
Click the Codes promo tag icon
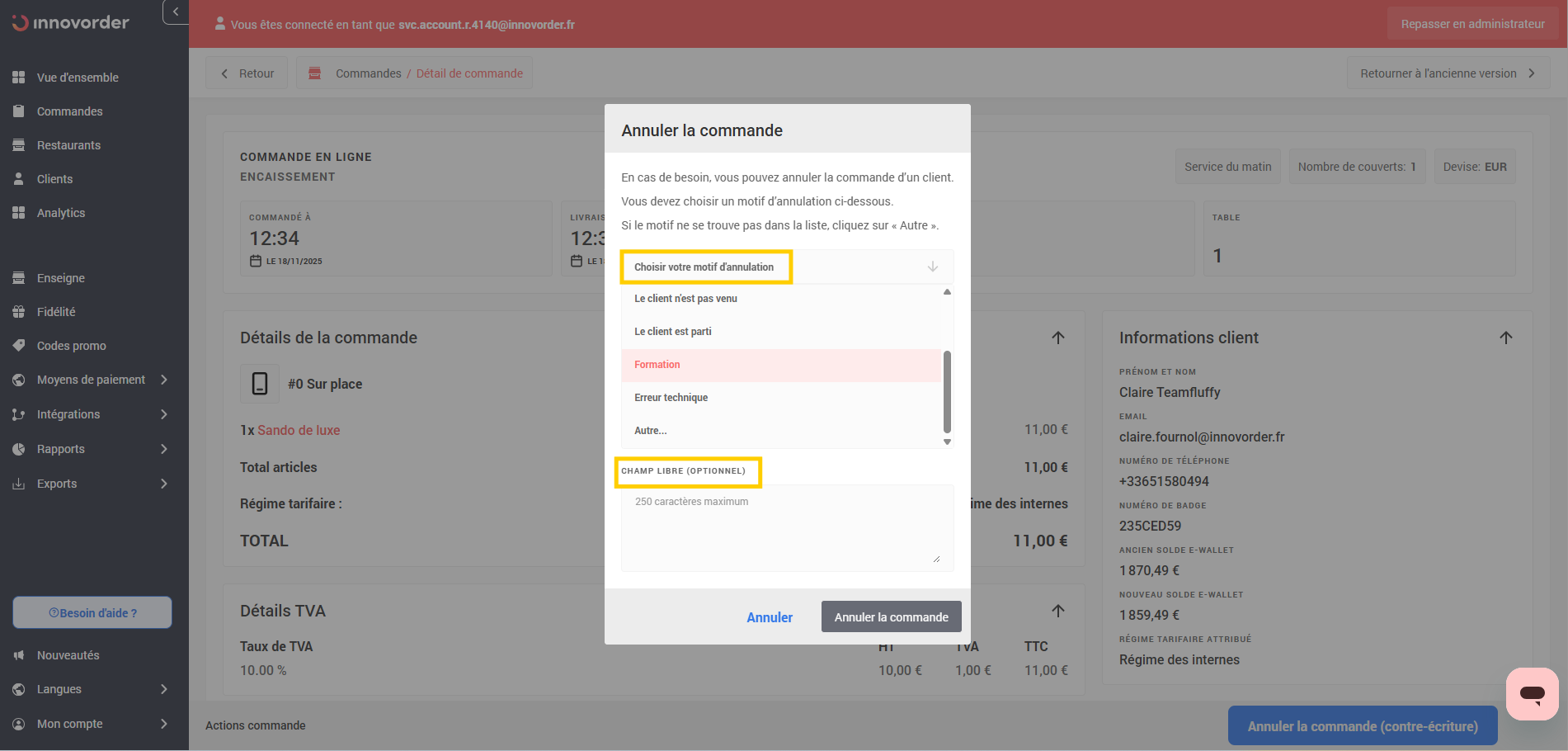(x=19, y=346)
